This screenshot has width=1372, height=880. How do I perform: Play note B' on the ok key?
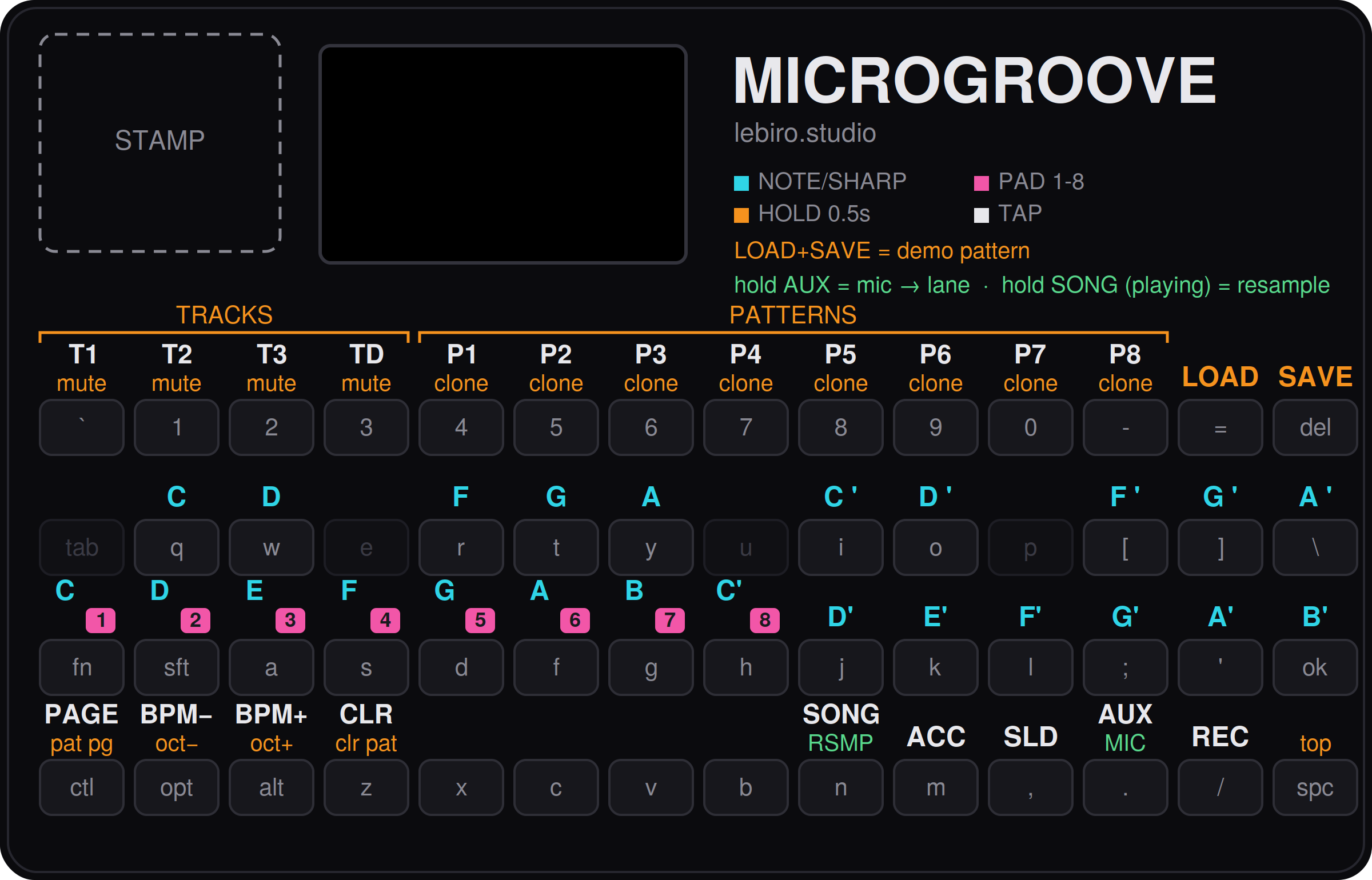(1315, 667)
